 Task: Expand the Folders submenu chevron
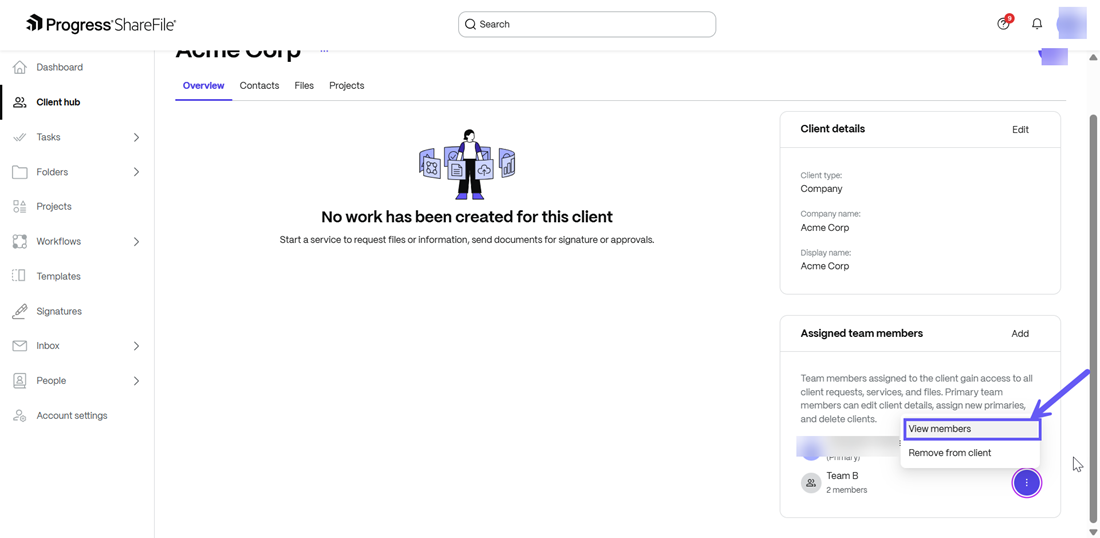tap(136, 172)
